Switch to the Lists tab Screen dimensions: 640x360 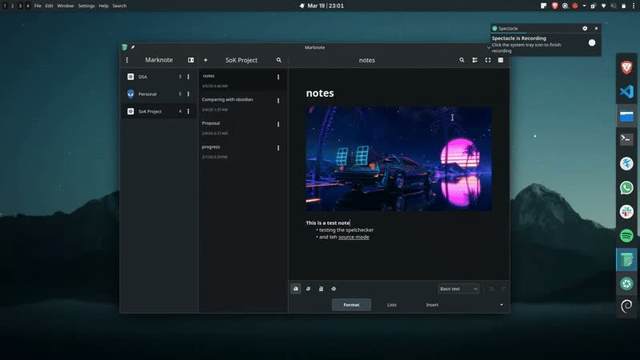(x=391, y=305)
